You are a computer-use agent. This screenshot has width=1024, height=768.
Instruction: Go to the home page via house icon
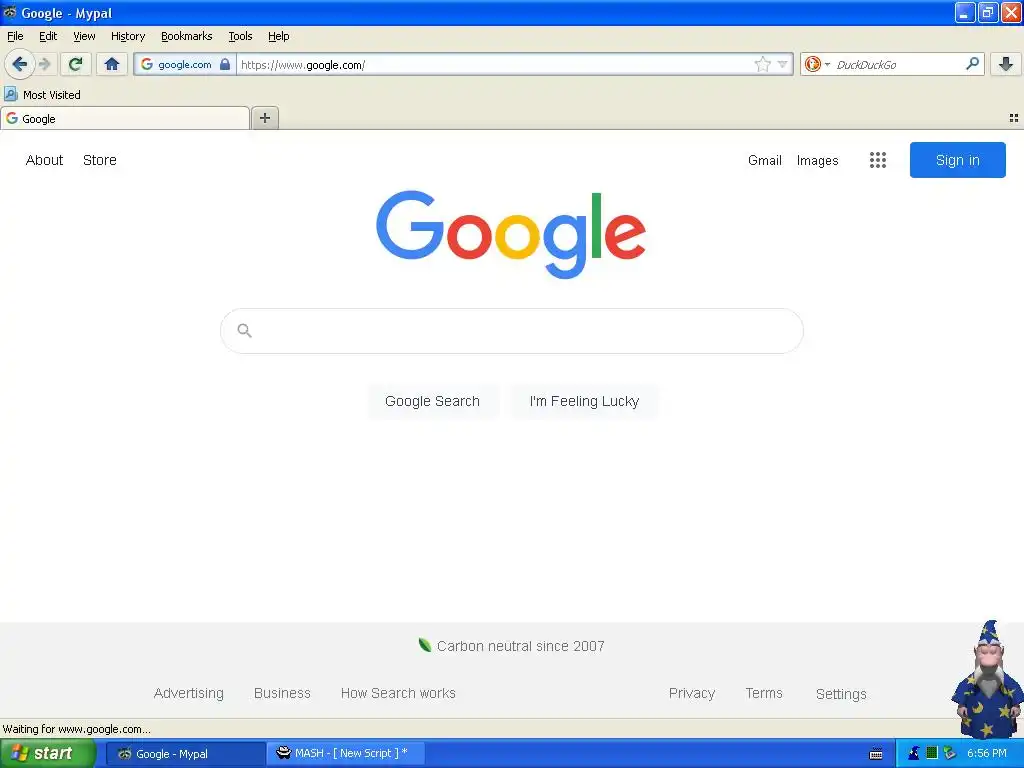pyautogui.click(x=112, y=64)
